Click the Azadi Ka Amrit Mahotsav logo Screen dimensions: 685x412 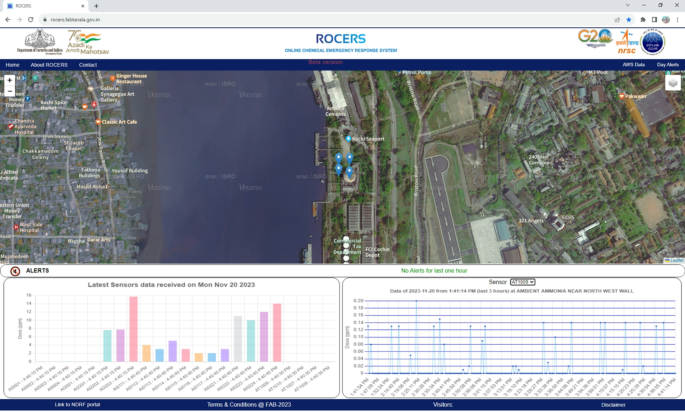(x=88, y=41)
